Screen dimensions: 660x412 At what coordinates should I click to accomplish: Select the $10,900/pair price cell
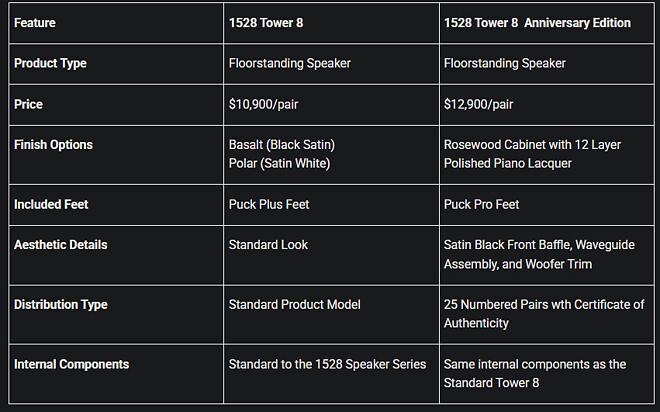point(263,104)
